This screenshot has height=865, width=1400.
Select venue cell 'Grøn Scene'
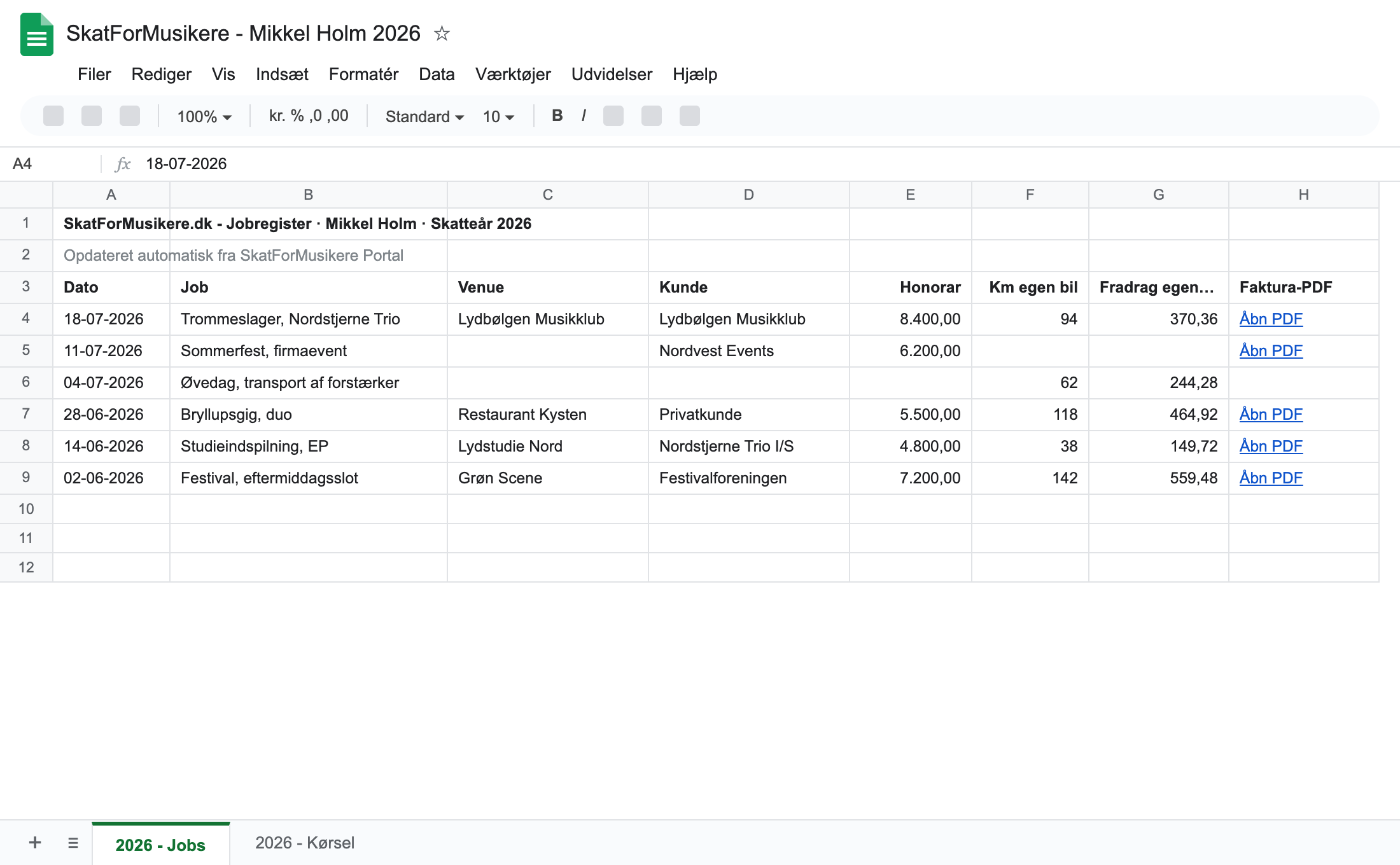pyautogui.click(x=548, y=478)
